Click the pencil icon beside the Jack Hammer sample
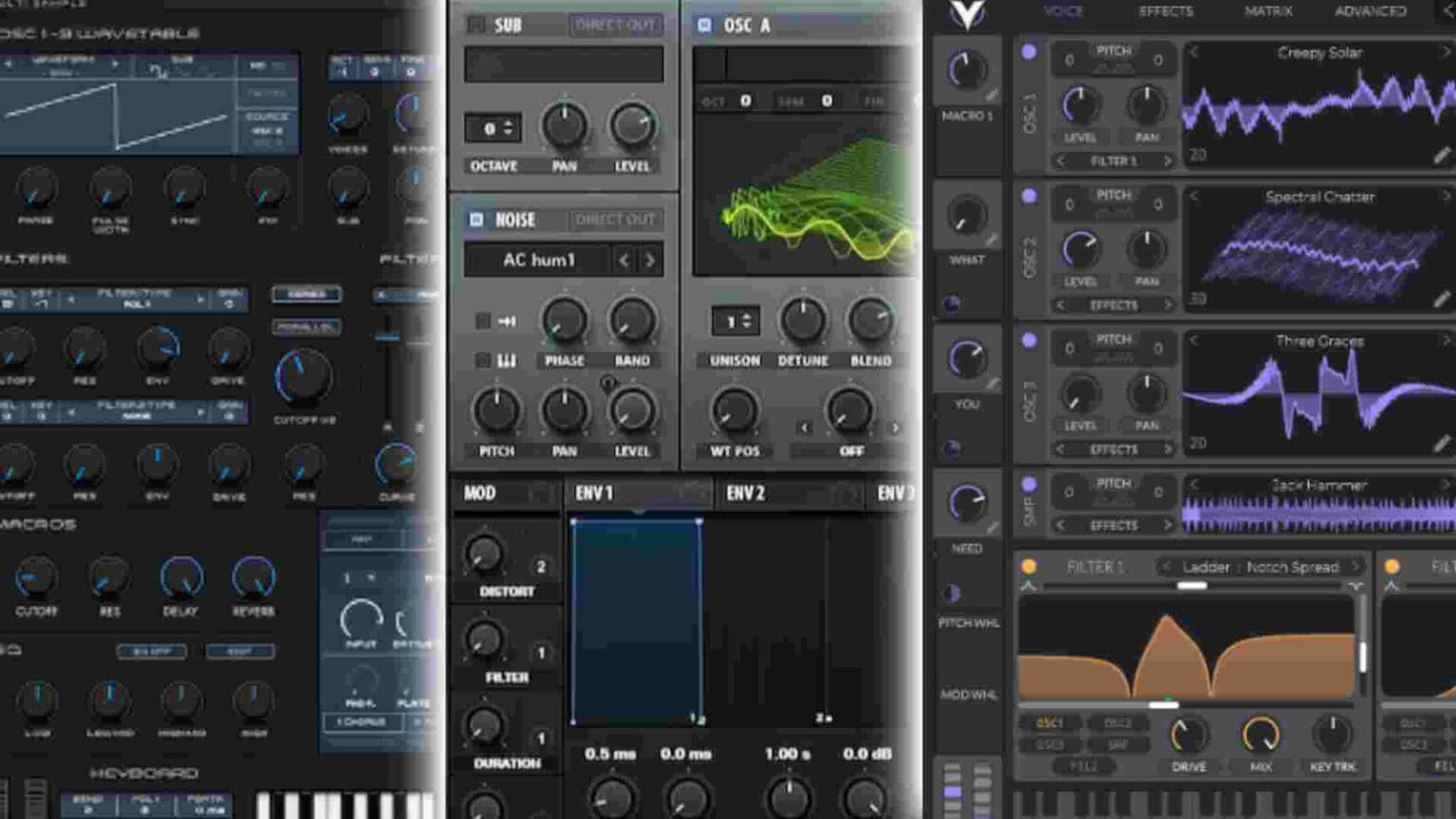Image resolution: width=1456 pixels, height=819 pixels. click(1441, 526)
